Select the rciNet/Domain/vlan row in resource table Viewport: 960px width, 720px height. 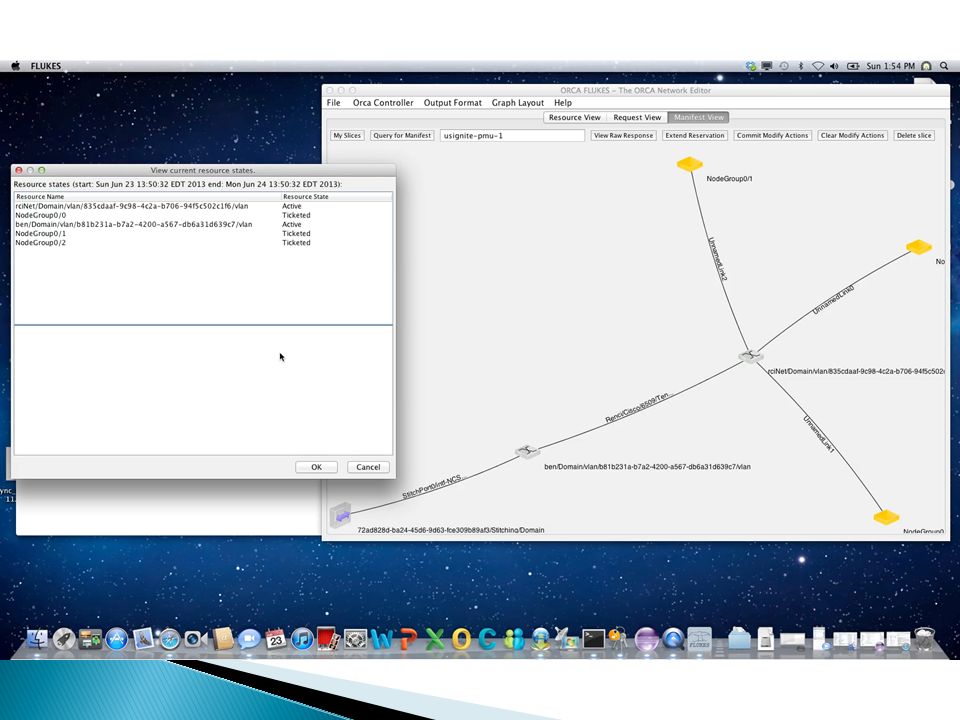[x=203, y=206]
